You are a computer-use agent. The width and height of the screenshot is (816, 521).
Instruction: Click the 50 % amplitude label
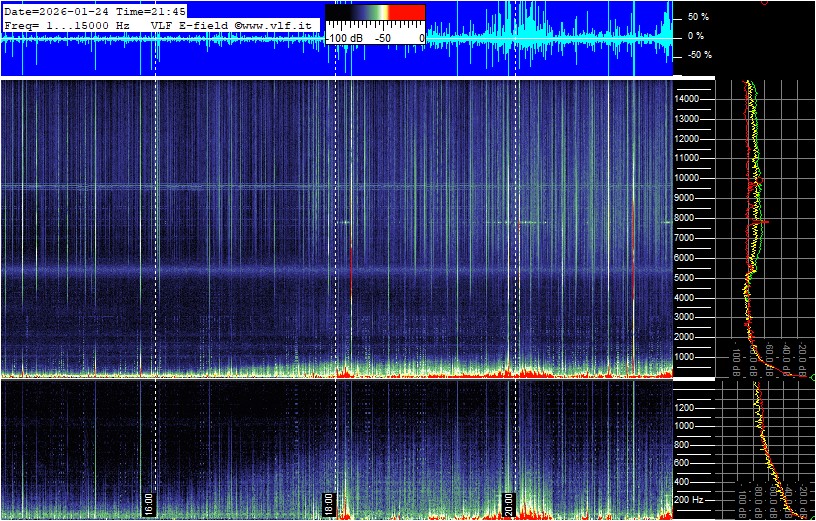[697, 17]
